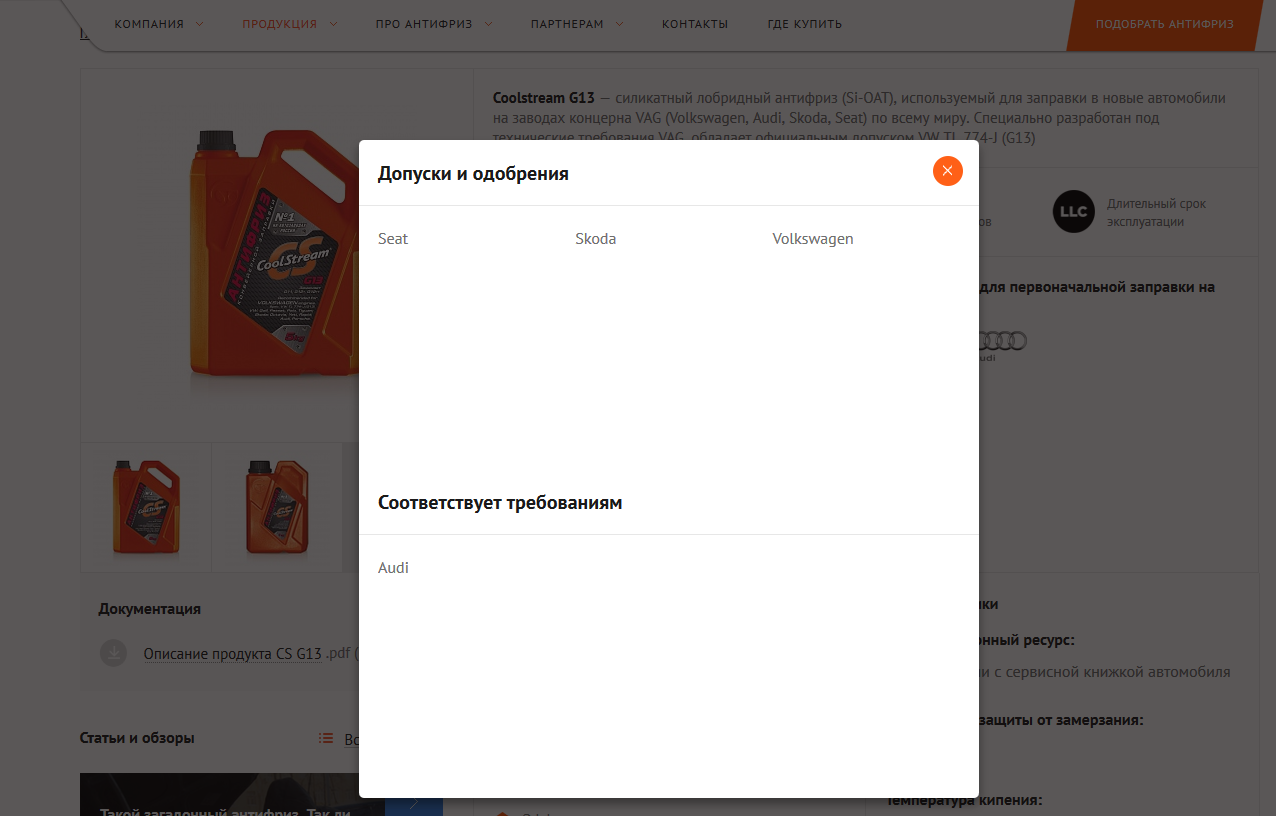The width and height of the screenshot is (1276, 816).
Task: Click the download icon under Документация
Action: [114, 653]
